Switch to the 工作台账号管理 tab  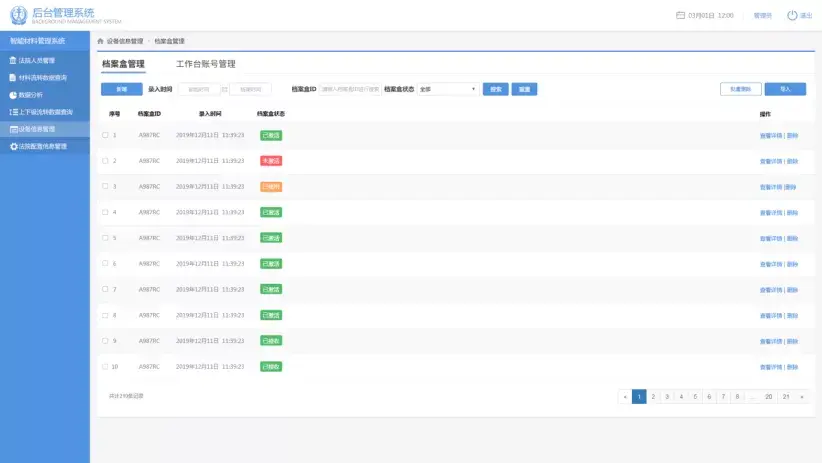pyautogui.click(x=206, y=64)
